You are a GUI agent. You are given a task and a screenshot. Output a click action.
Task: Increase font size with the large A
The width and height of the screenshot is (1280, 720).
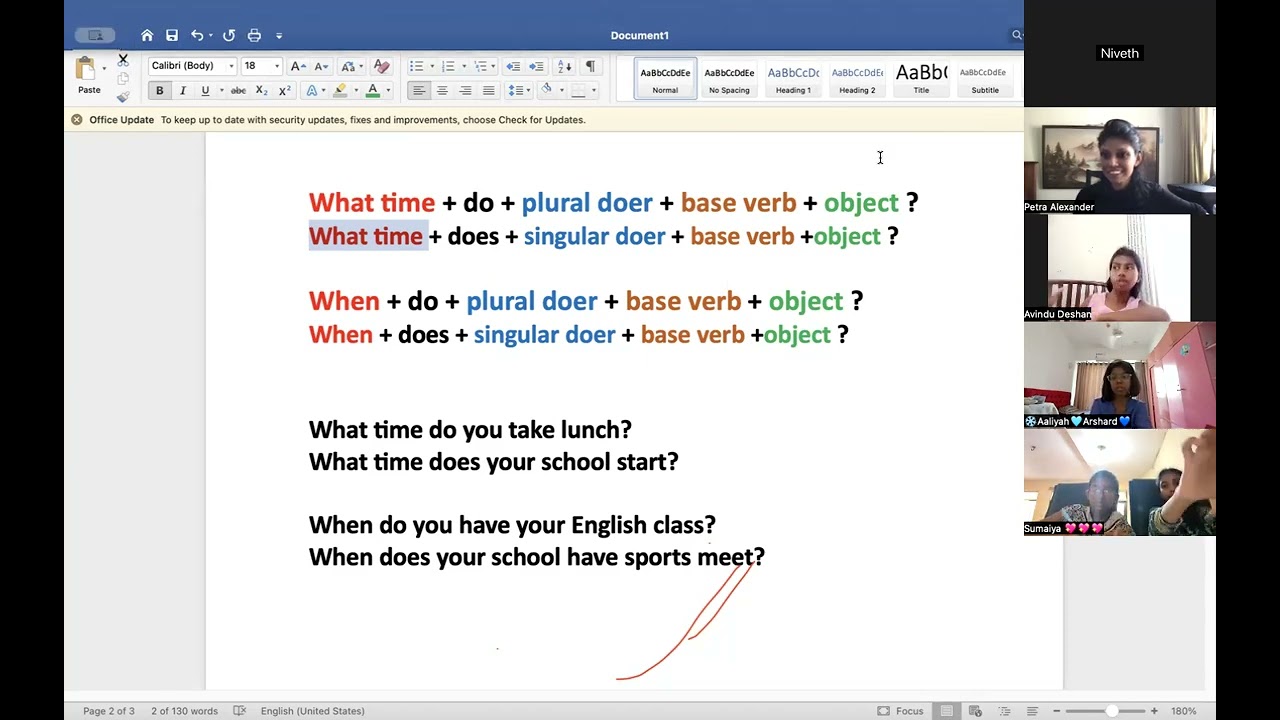point(297,66)
